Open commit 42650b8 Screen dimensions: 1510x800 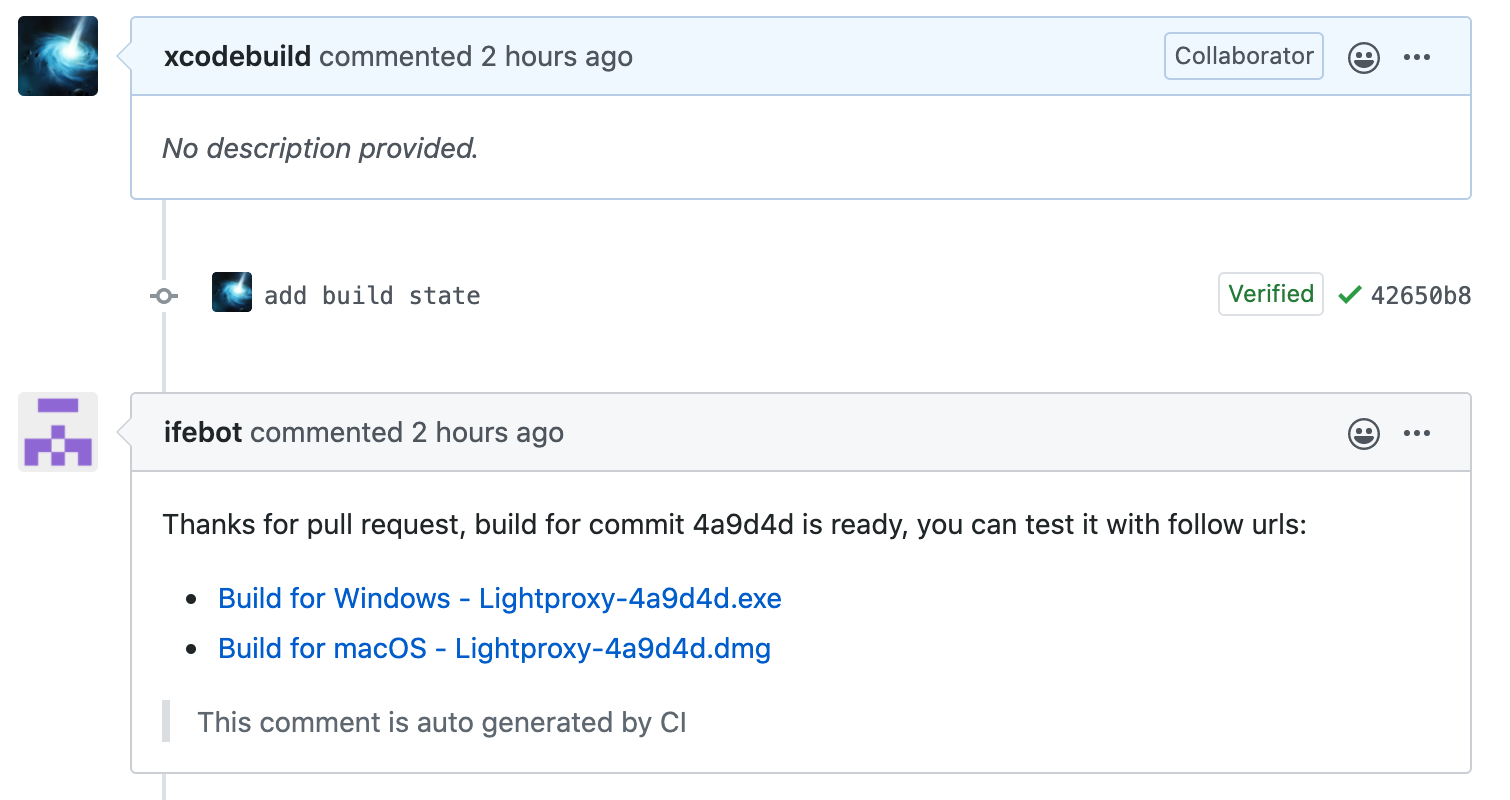pyautogui.click(x=1421, y=295)
